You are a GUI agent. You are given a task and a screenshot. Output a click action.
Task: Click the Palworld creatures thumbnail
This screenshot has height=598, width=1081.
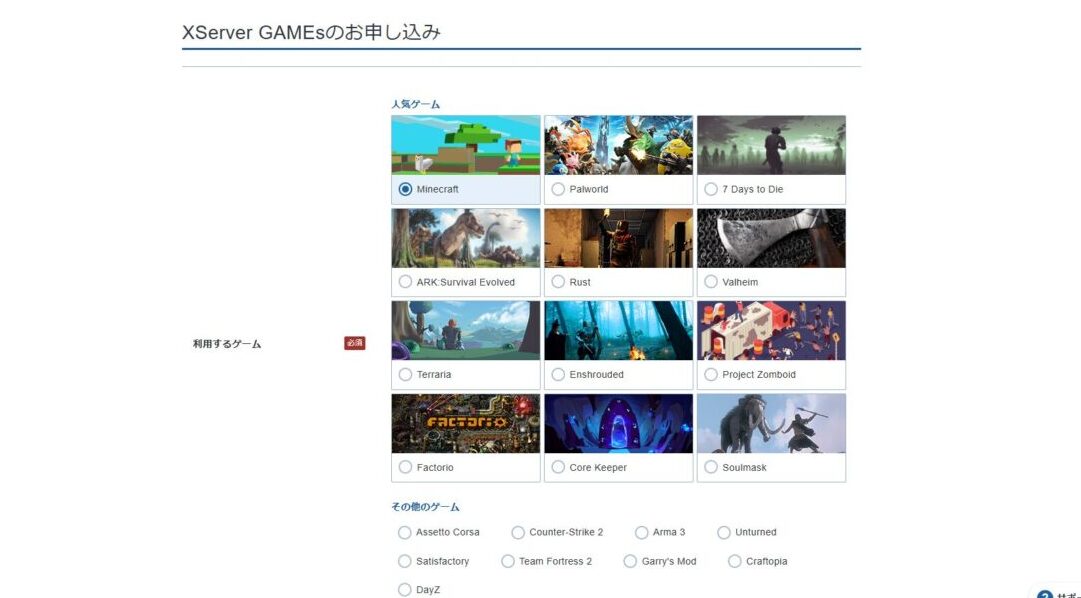tap(618, 145)
